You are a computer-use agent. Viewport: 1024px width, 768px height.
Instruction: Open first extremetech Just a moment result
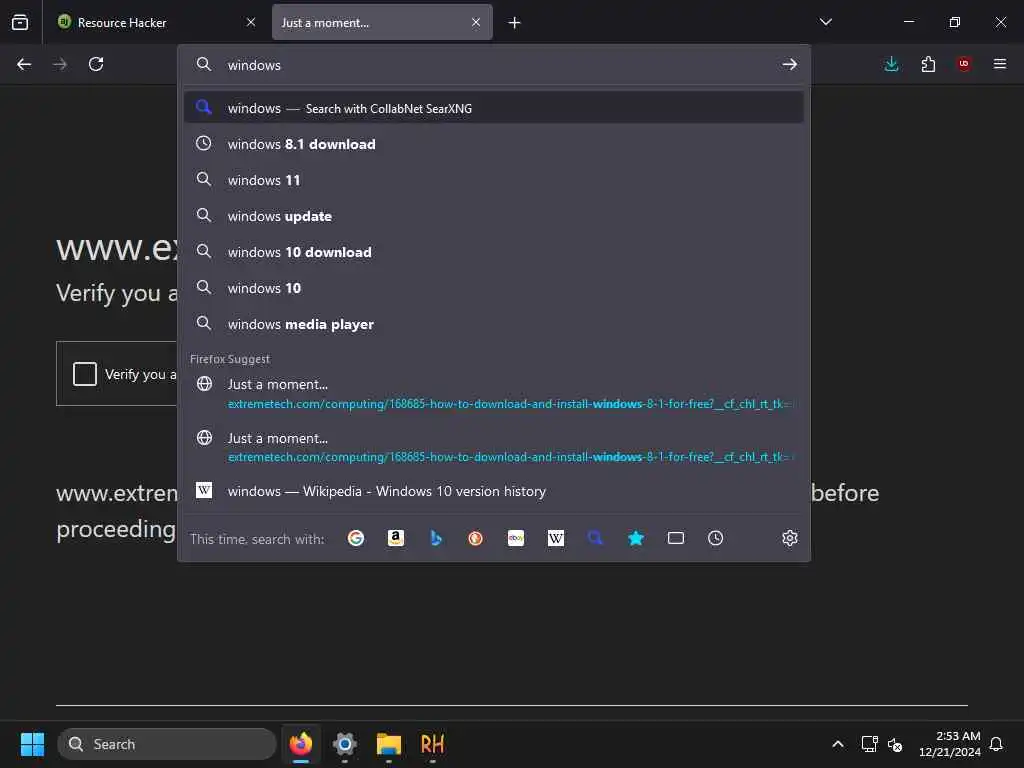(494, 394)
